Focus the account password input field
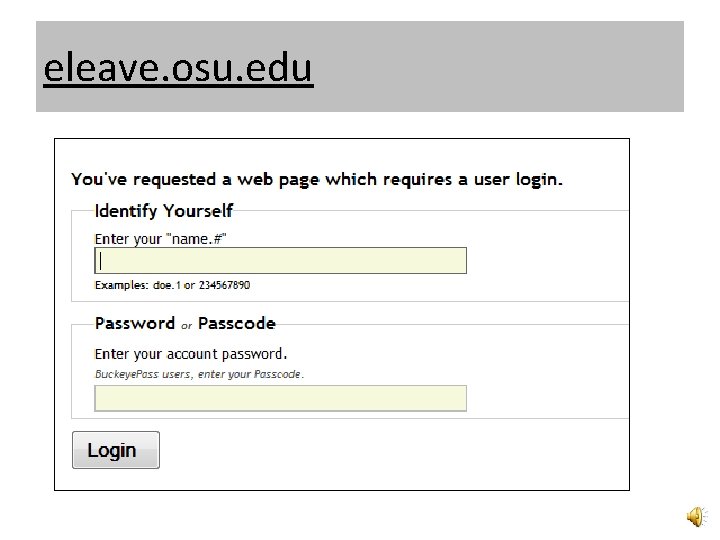The image size is (720, 540). pyautogui.click(x=281, y=398)
